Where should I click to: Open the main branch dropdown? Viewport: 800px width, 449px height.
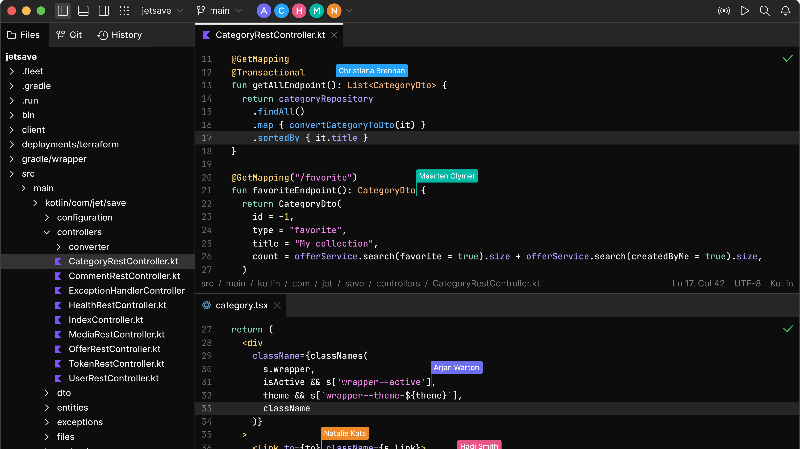click(x=220, y=11)
